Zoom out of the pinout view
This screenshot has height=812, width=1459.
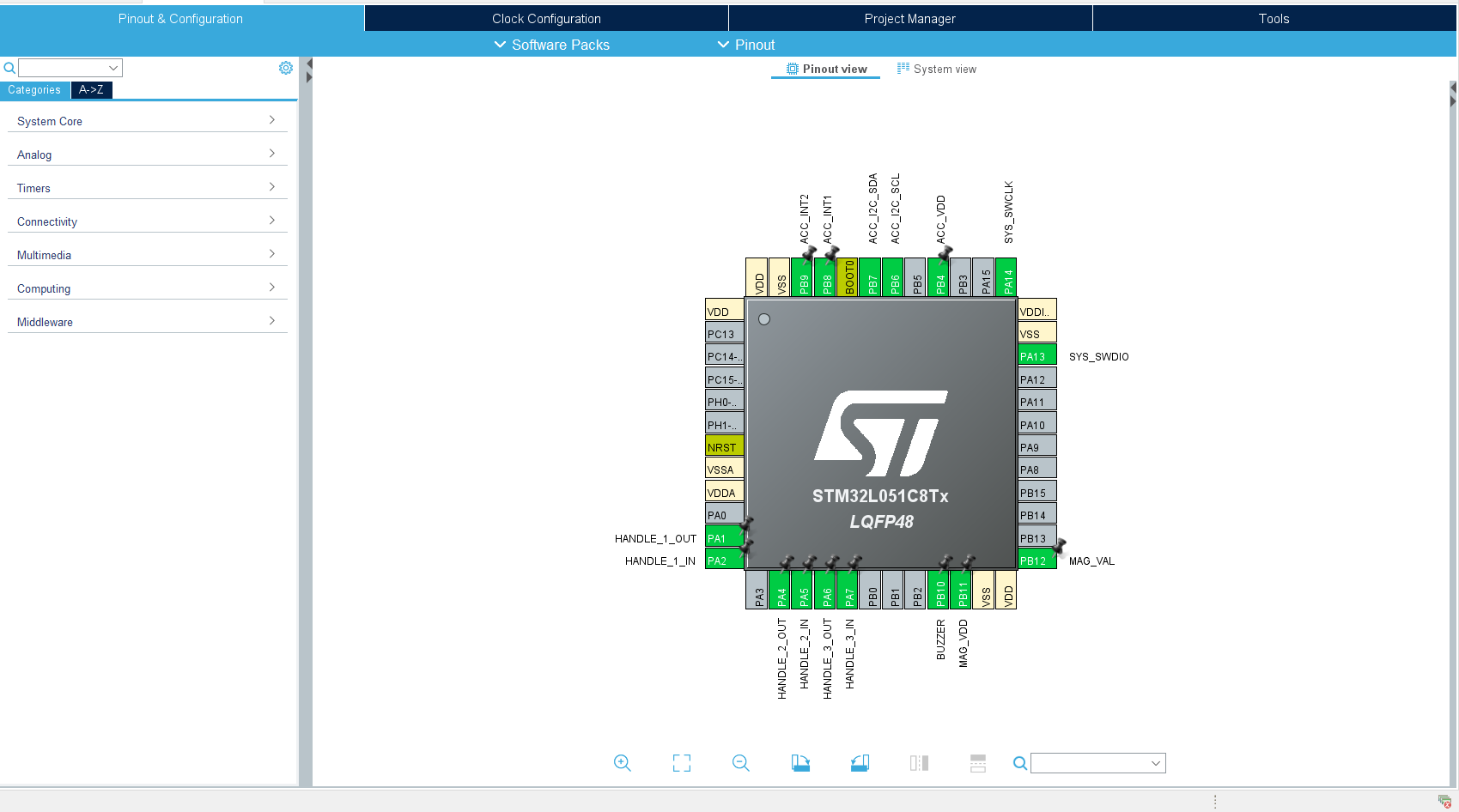coord(741,763)
